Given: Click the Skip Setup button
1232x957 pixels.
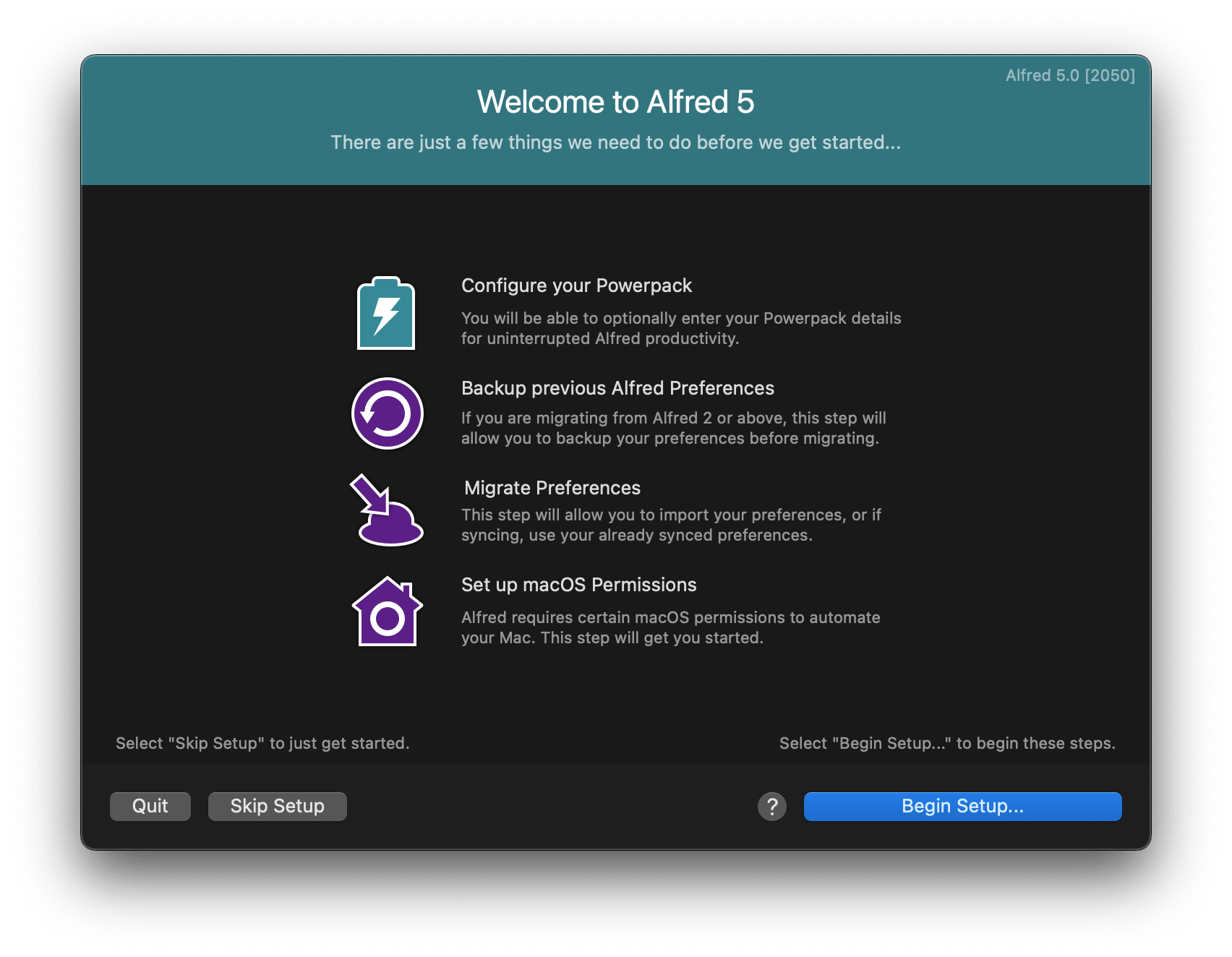Looking at the screenshot, I should coord(277,806).
